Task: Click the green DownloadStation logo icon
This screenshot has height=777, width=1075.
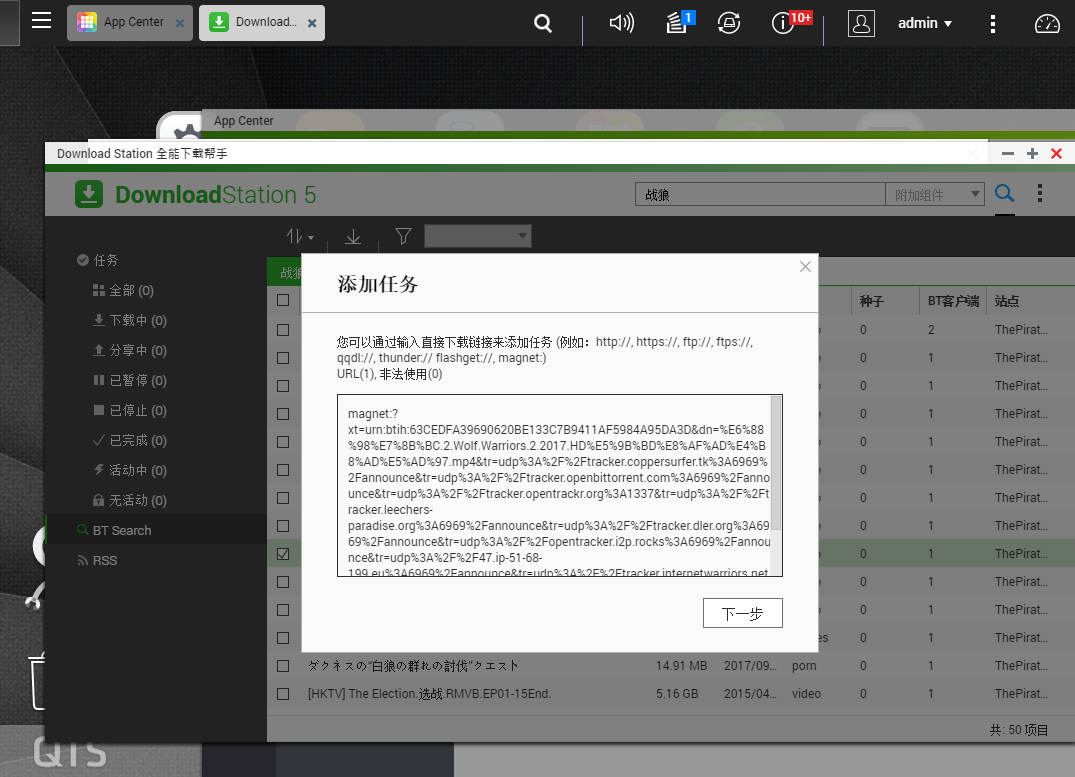Action: pos(89,194)
